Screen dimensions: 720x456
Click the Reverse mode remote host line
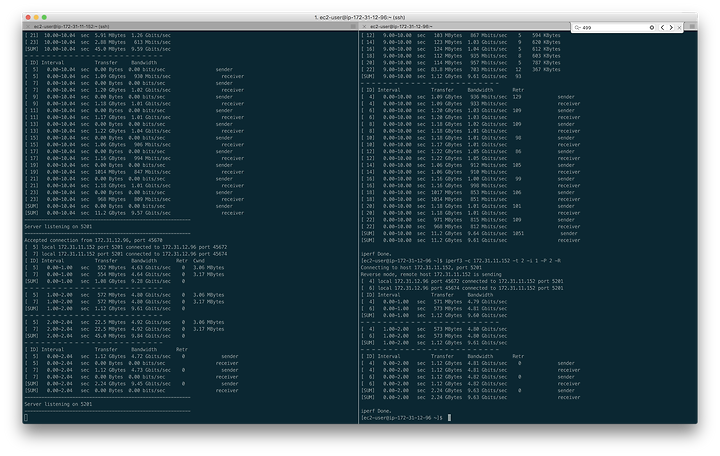(431, 275)
